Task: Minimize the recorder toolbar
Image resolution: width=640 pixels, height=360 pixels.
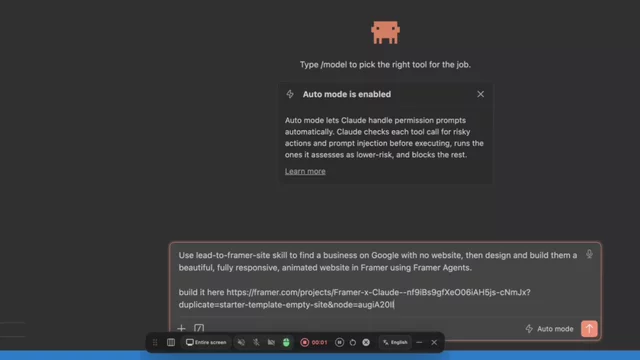Action: [x=419, y=342]
